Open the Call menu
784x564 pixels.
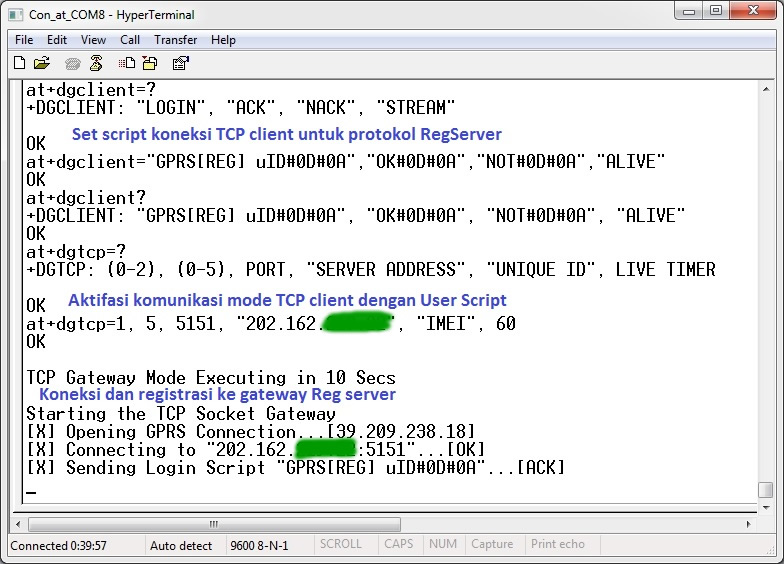pos(130,40)
